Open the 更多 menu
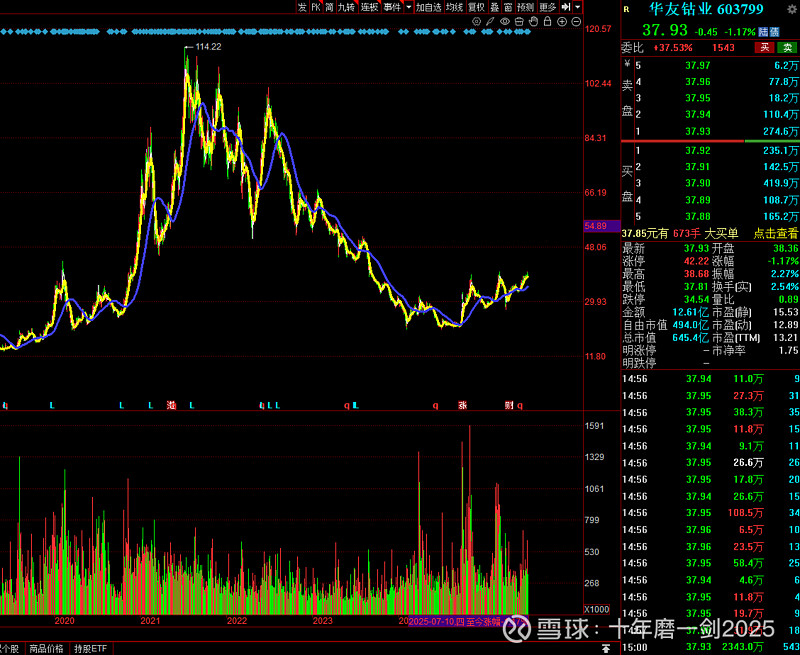 tap(548, 7)
